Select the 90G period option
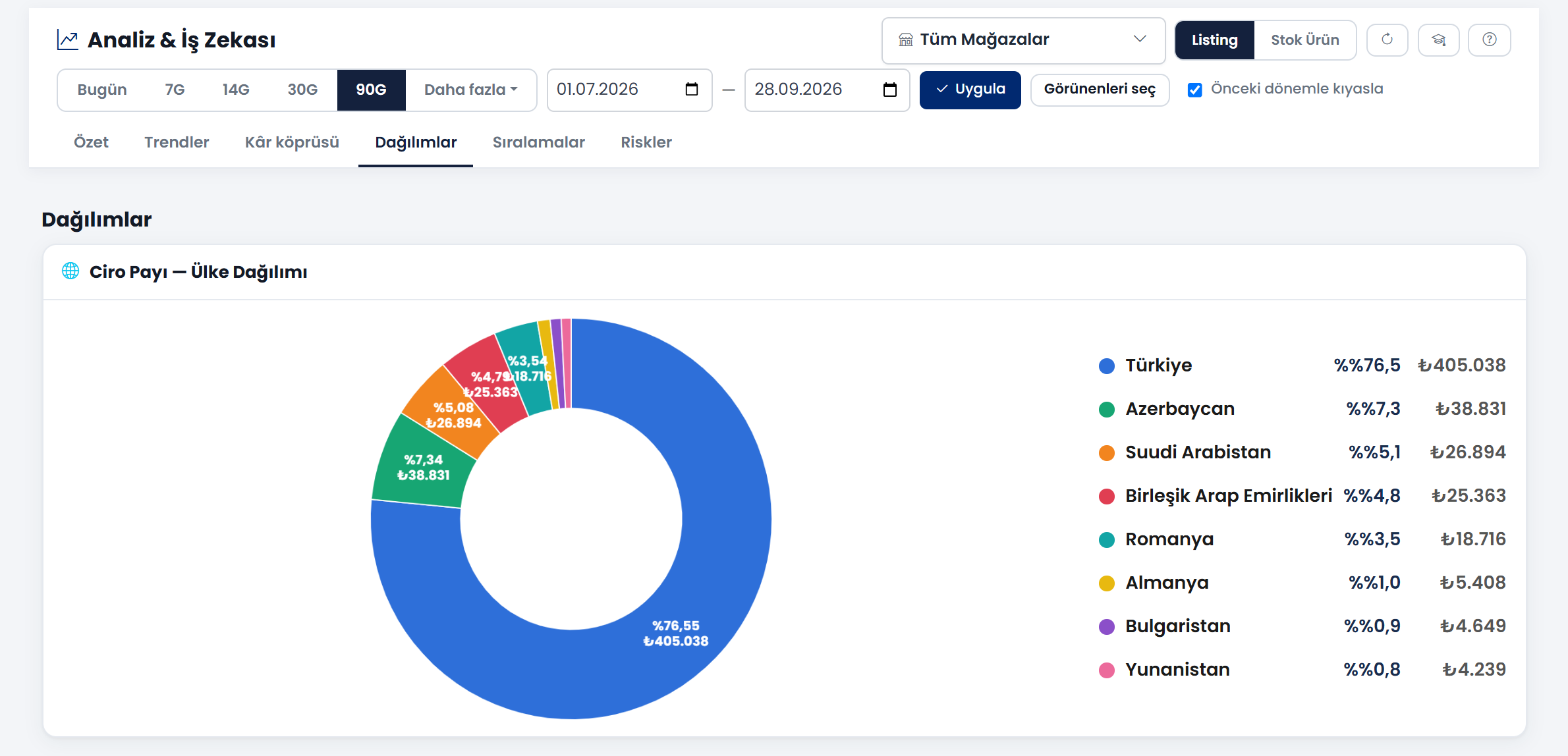Image resolution: width=1568 pixels, height=756 pixels. click(x=371, y=90)
